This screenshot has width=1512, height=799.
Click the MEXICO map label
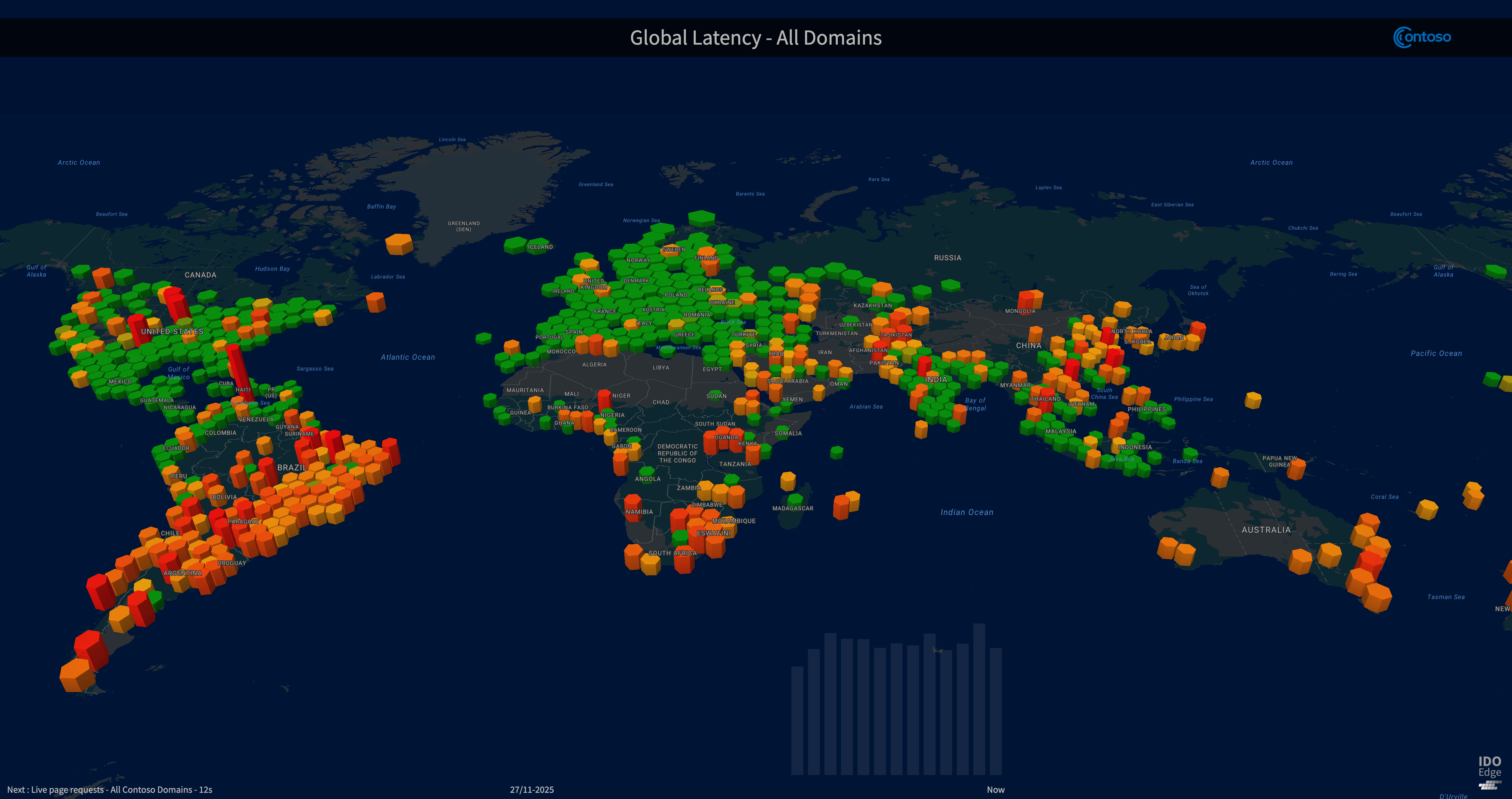(120, 382)
